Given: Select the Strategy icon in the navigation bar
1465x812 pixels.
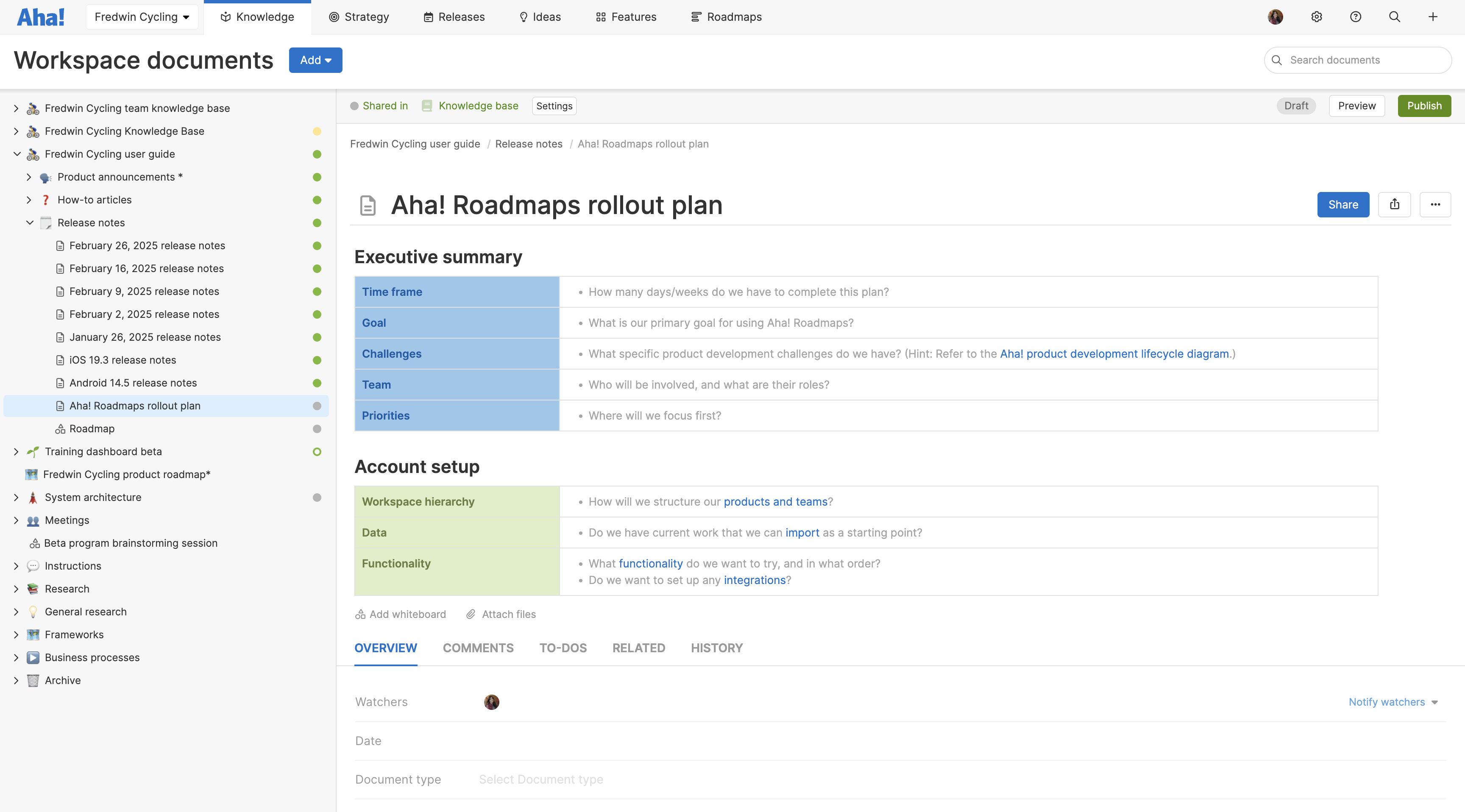Looking at the screenshot, I should (334, 17).
